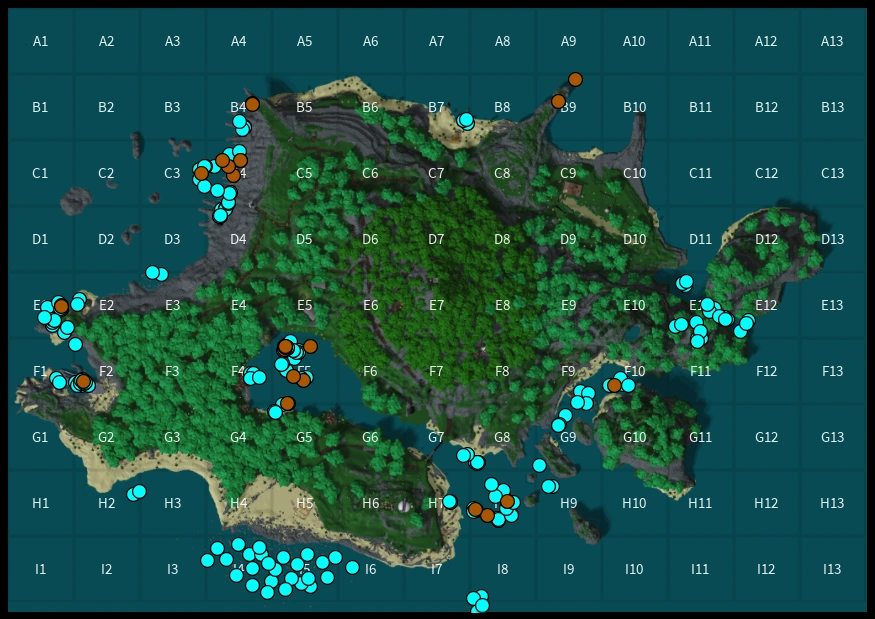Click the rightmost orange marker above the F5 label
The height and width of the screenshot is (619, 875).
(310, 346)
